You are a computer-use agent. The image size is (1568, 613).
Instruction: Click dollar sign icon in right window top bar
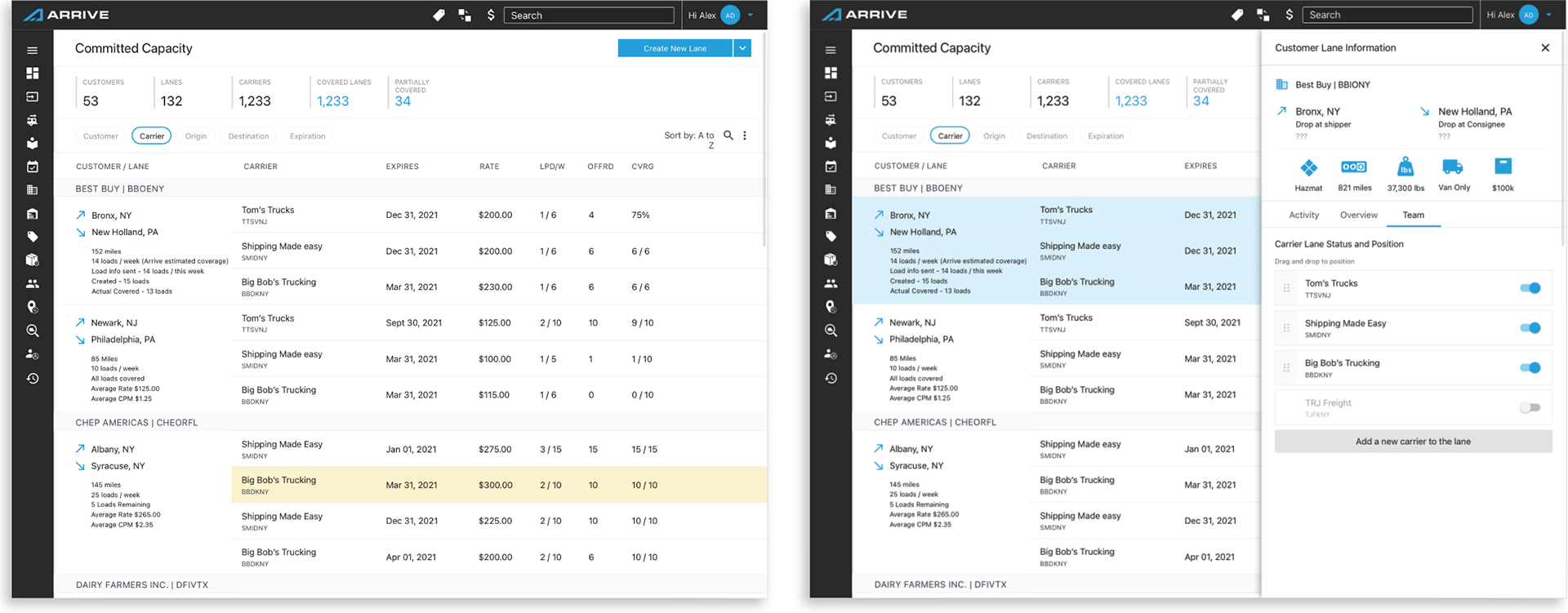click(x=1290, y=15)
